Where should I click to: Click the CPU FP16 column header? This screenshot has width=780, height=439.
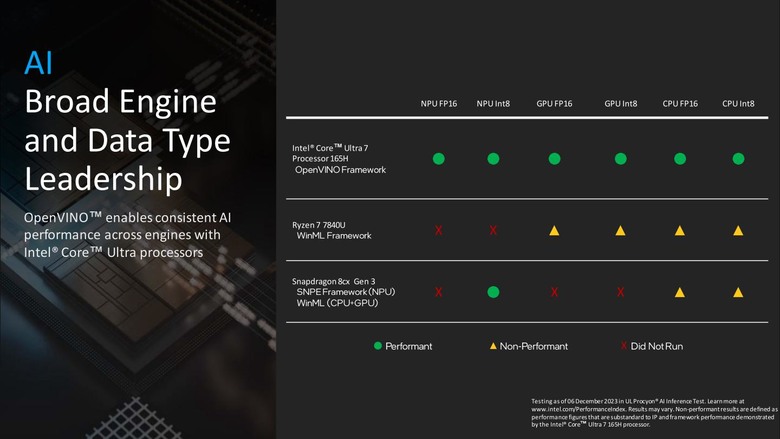(680, 103)
